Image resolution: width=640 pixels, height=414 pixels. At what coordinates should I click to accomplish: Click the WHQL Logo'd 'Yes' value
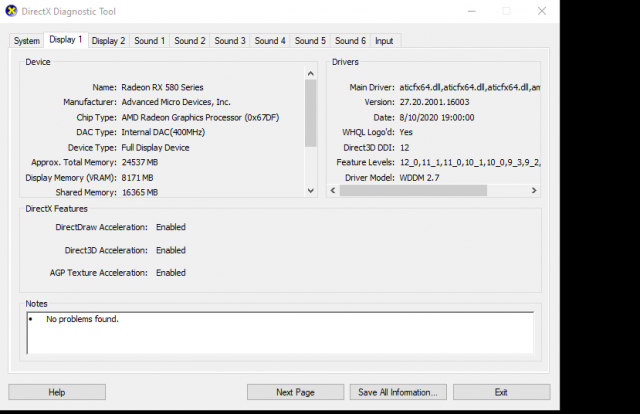click(x=406, y=132)
